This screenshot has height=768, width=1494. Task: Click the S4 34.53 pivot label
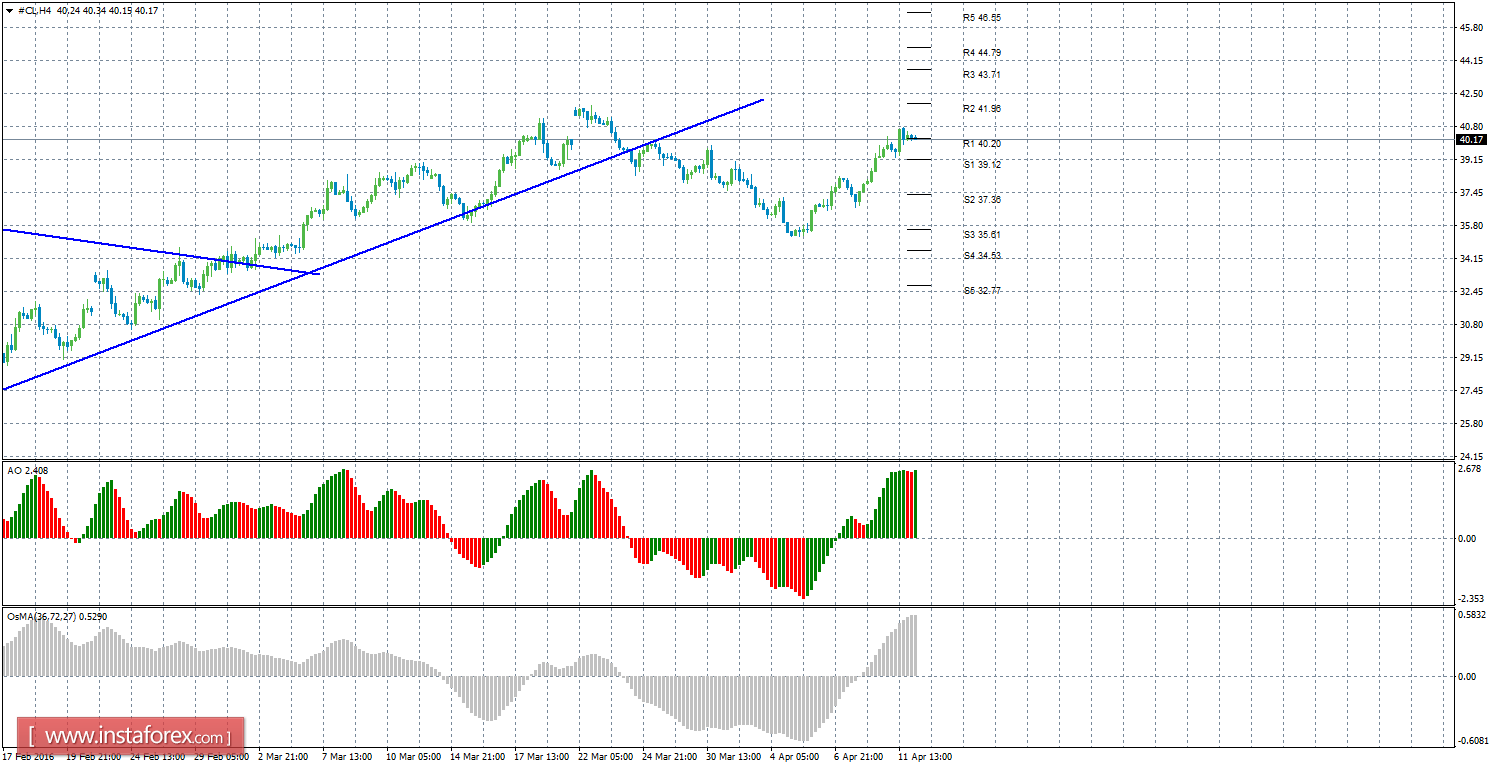[x=982, y=256]
